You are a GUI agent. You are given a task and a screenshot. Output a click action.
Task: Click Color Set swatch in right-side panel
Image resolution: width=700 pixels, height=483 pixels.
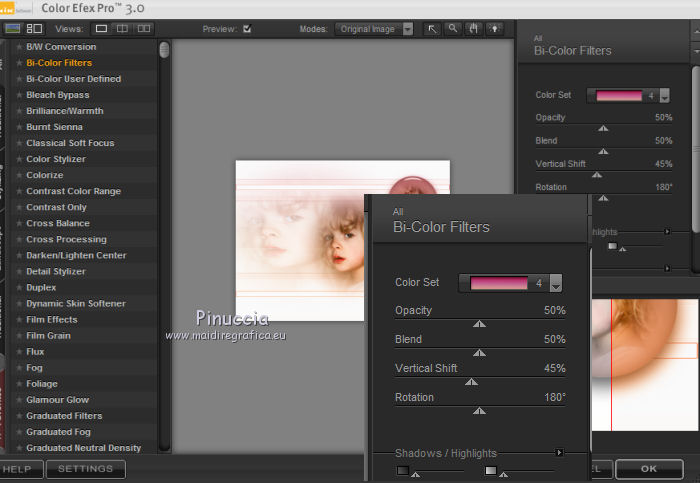tap(619, 96)
